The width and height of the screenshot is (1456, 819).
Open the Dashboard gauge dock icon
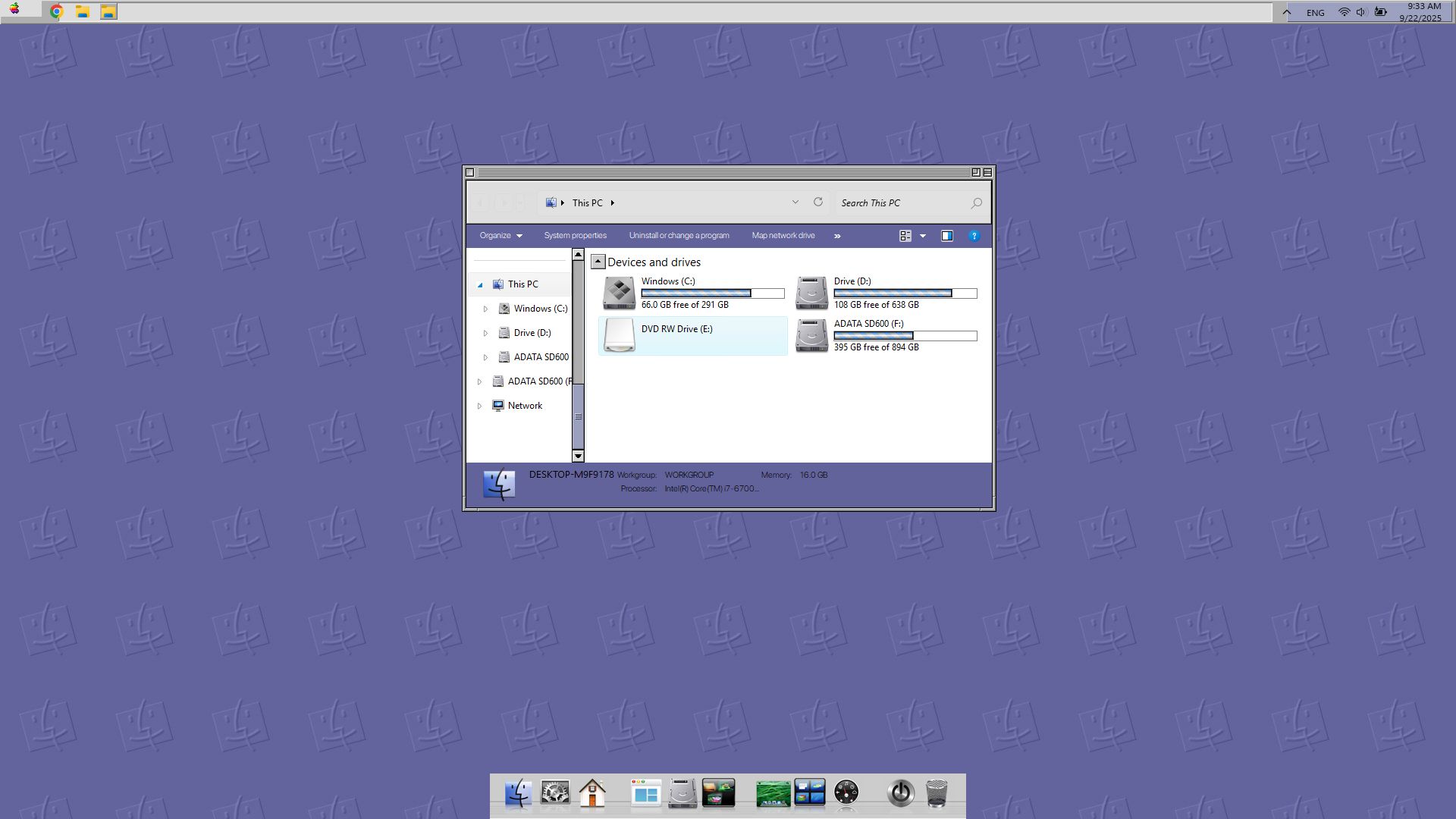[x=846, y=794]
